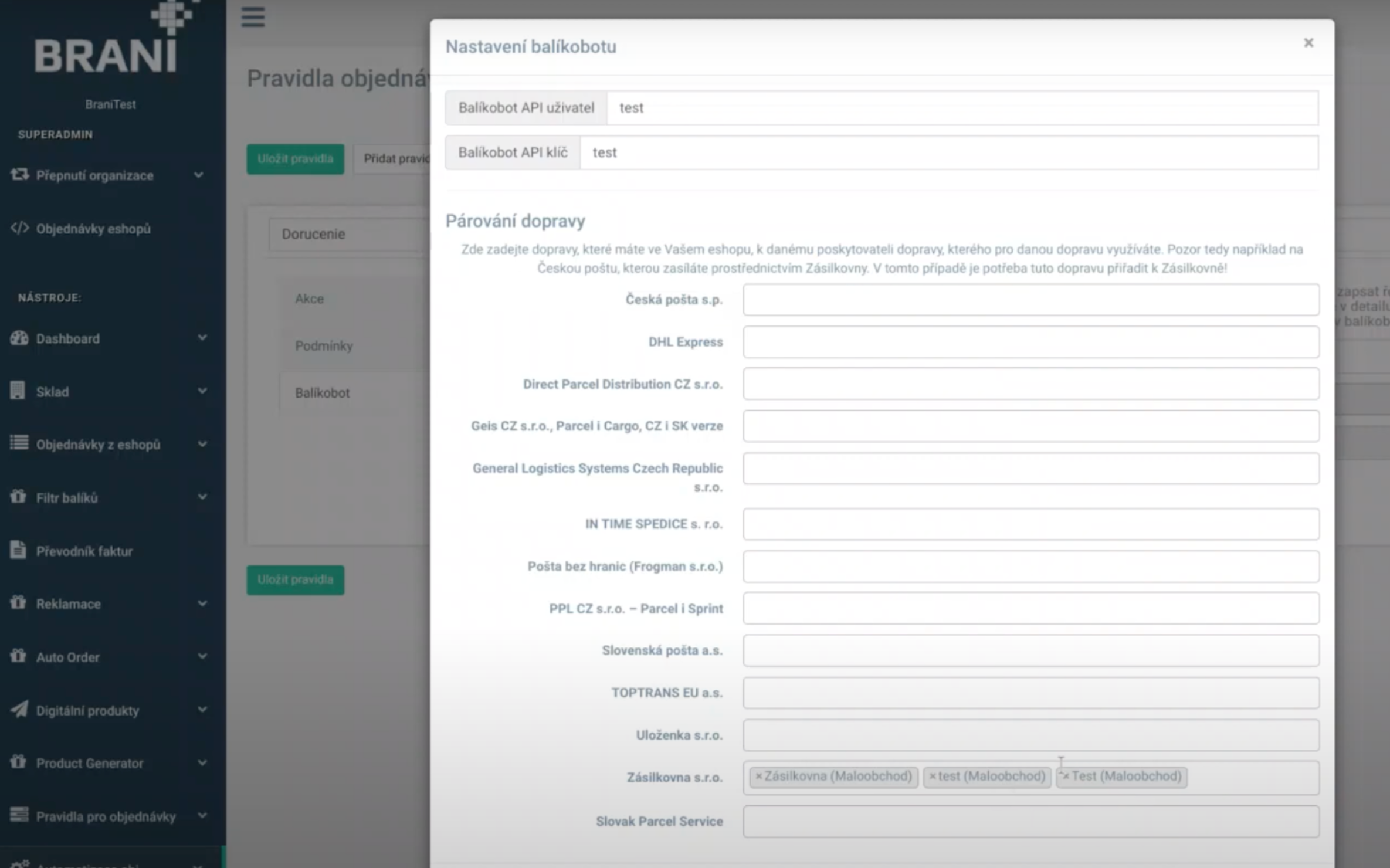Remove the capitalized Test (Maloobchod) tag
The height and width of the screenshot is (868, 1390).
pyautogui.click(x=1066, y=777)
